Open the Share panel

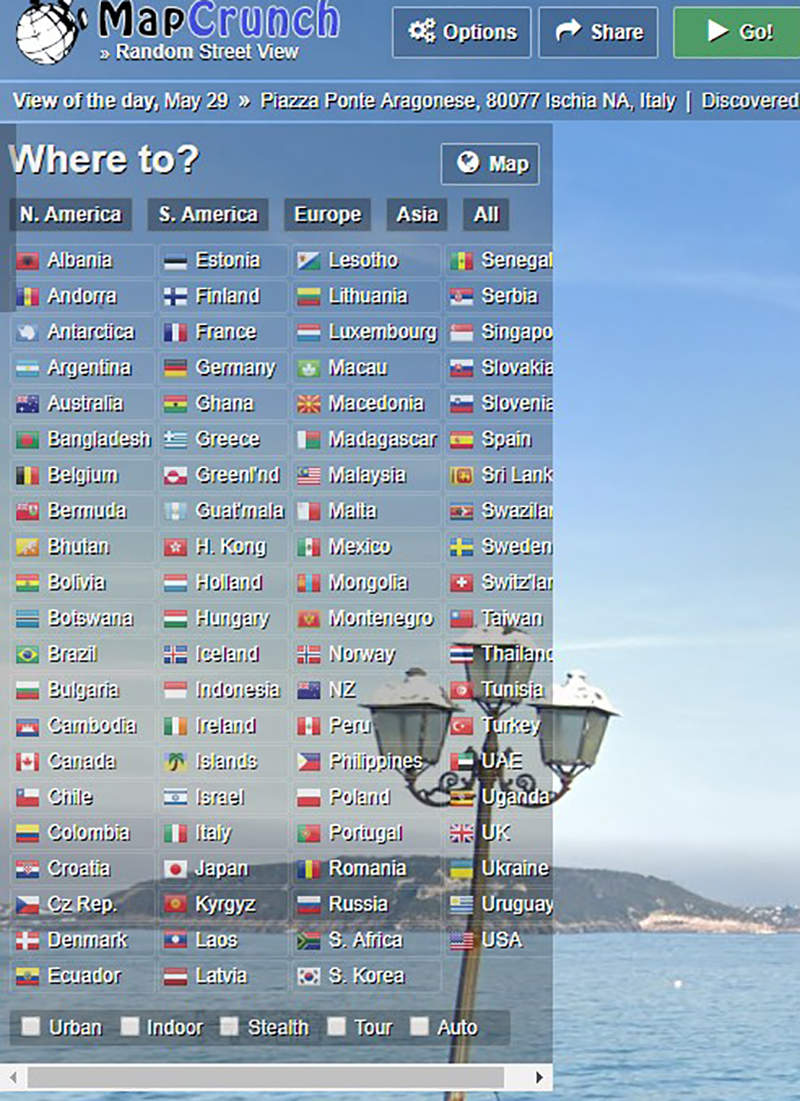pyautogui.click(x=598, y=32)
